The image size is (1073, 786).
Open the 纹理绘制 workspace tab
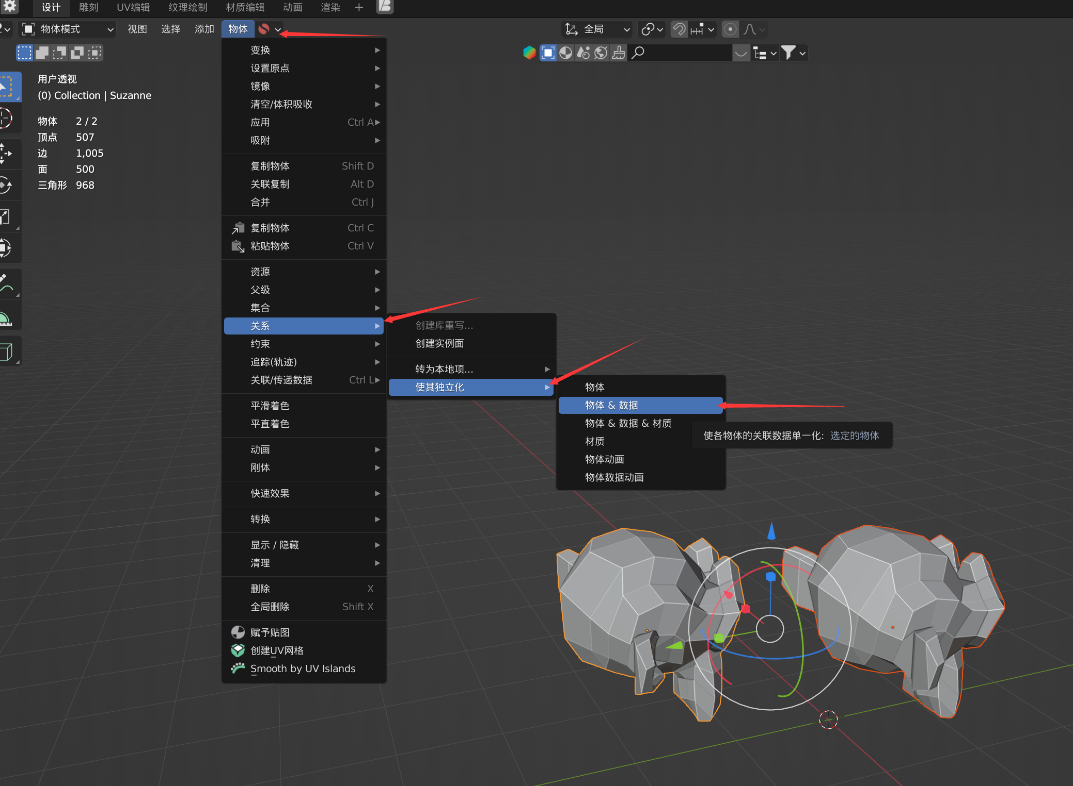pos(188,8)
